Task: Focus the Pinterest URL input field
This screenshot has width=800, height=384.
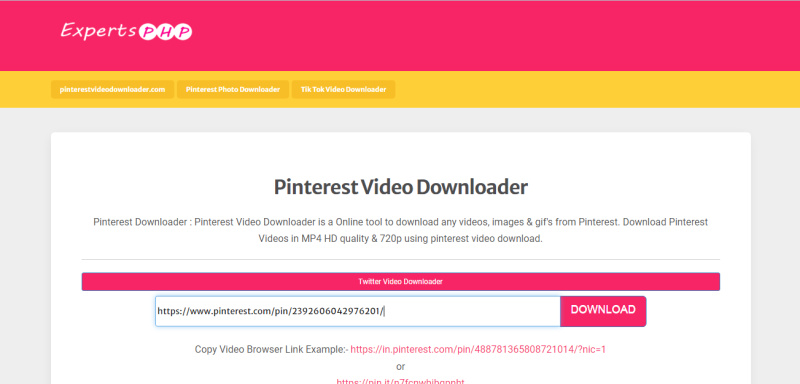Action: point(358,311)
